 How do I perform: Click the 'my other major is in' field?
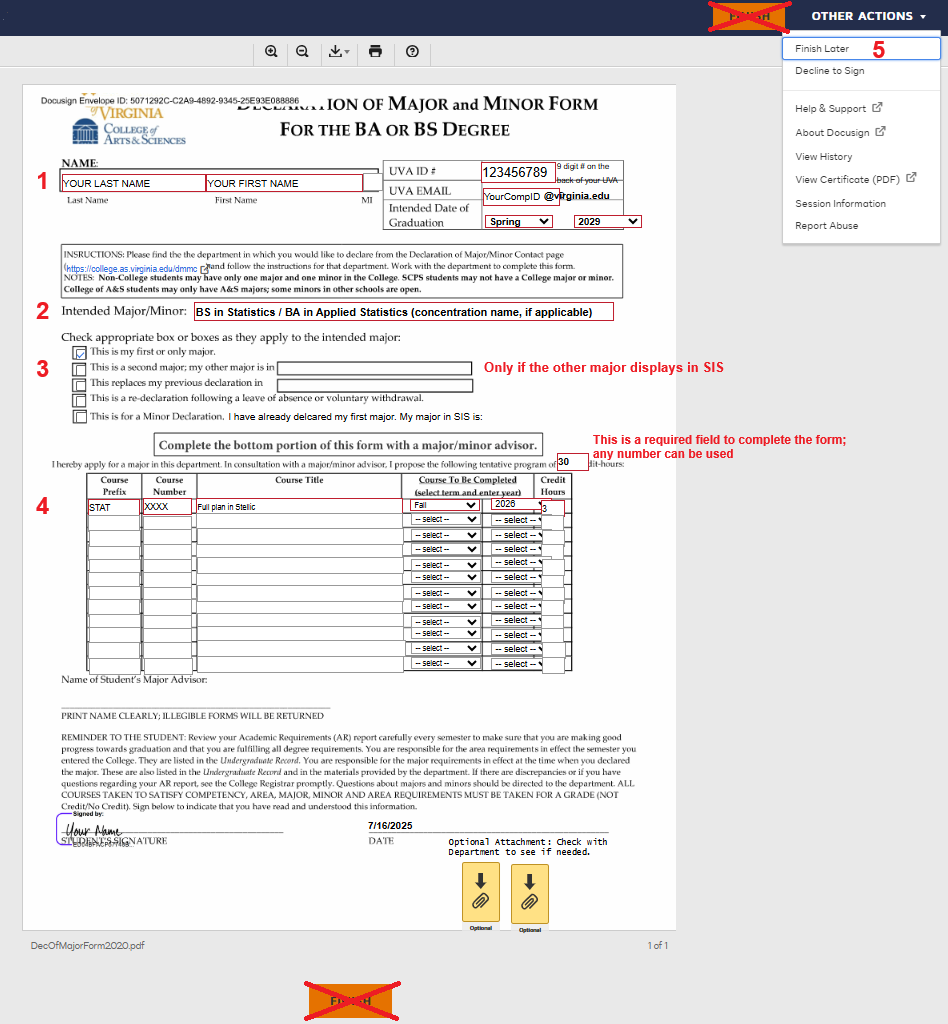pyautogui.click(x=374, y=368)
